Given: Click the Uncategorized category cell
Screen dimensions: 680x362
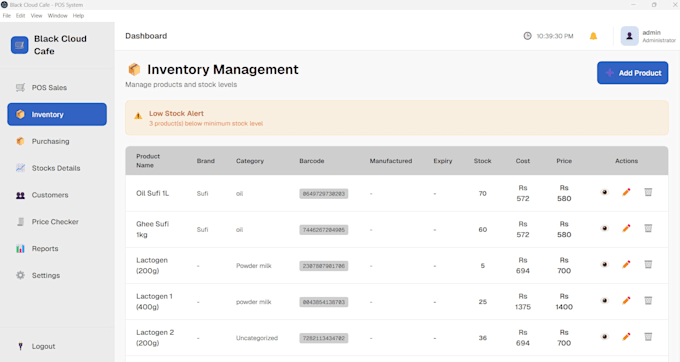Looking at the screenshot, I should [257, 338].
